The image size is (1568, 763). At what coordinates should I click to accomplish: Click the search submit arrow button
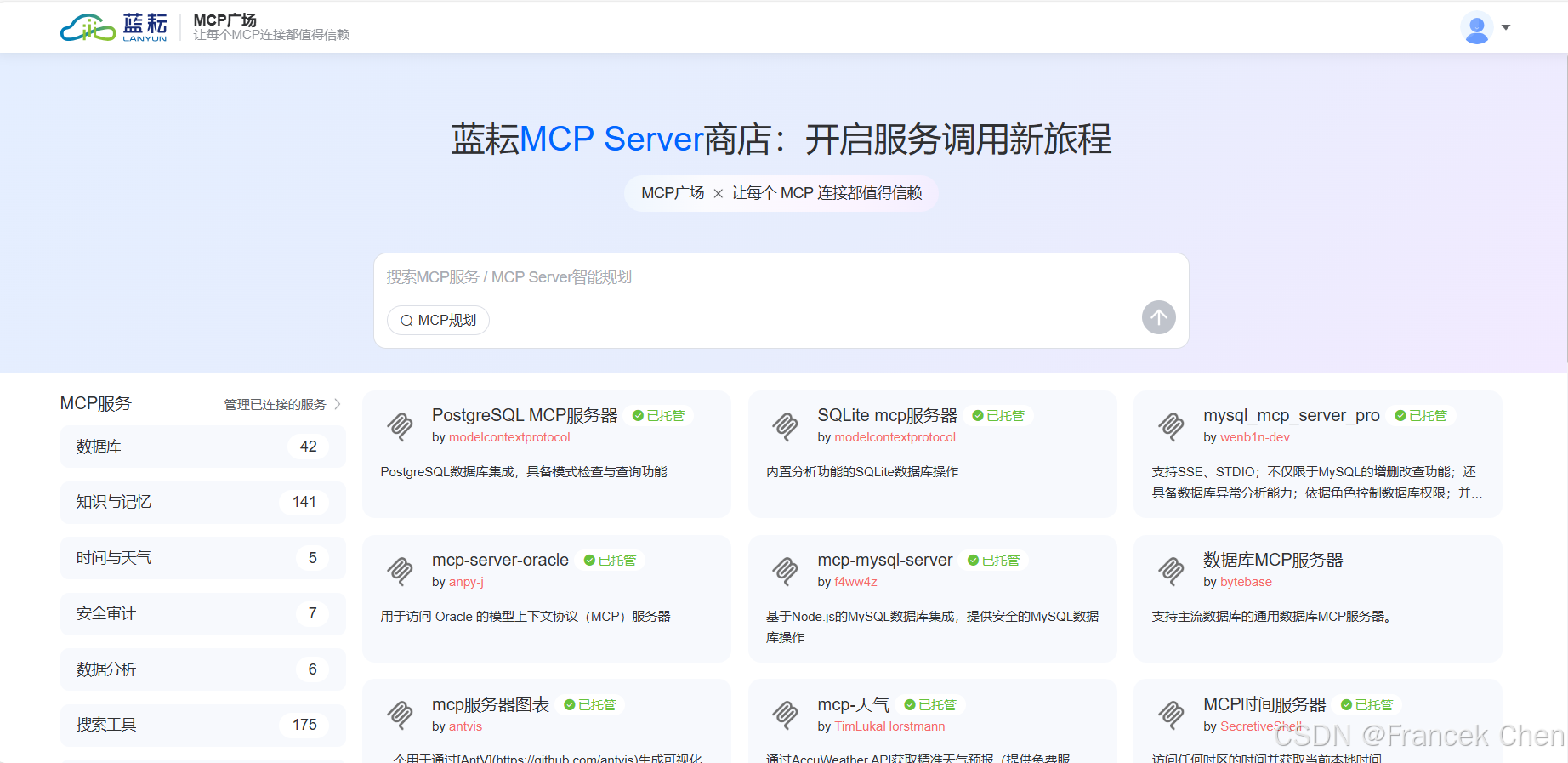coord(1158,317)
